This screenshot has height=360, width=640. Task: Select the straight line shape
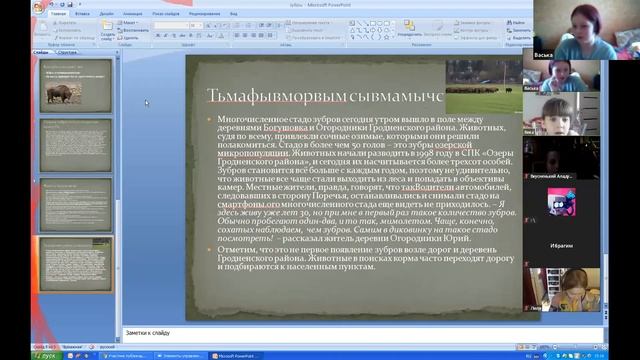point(359,23)
